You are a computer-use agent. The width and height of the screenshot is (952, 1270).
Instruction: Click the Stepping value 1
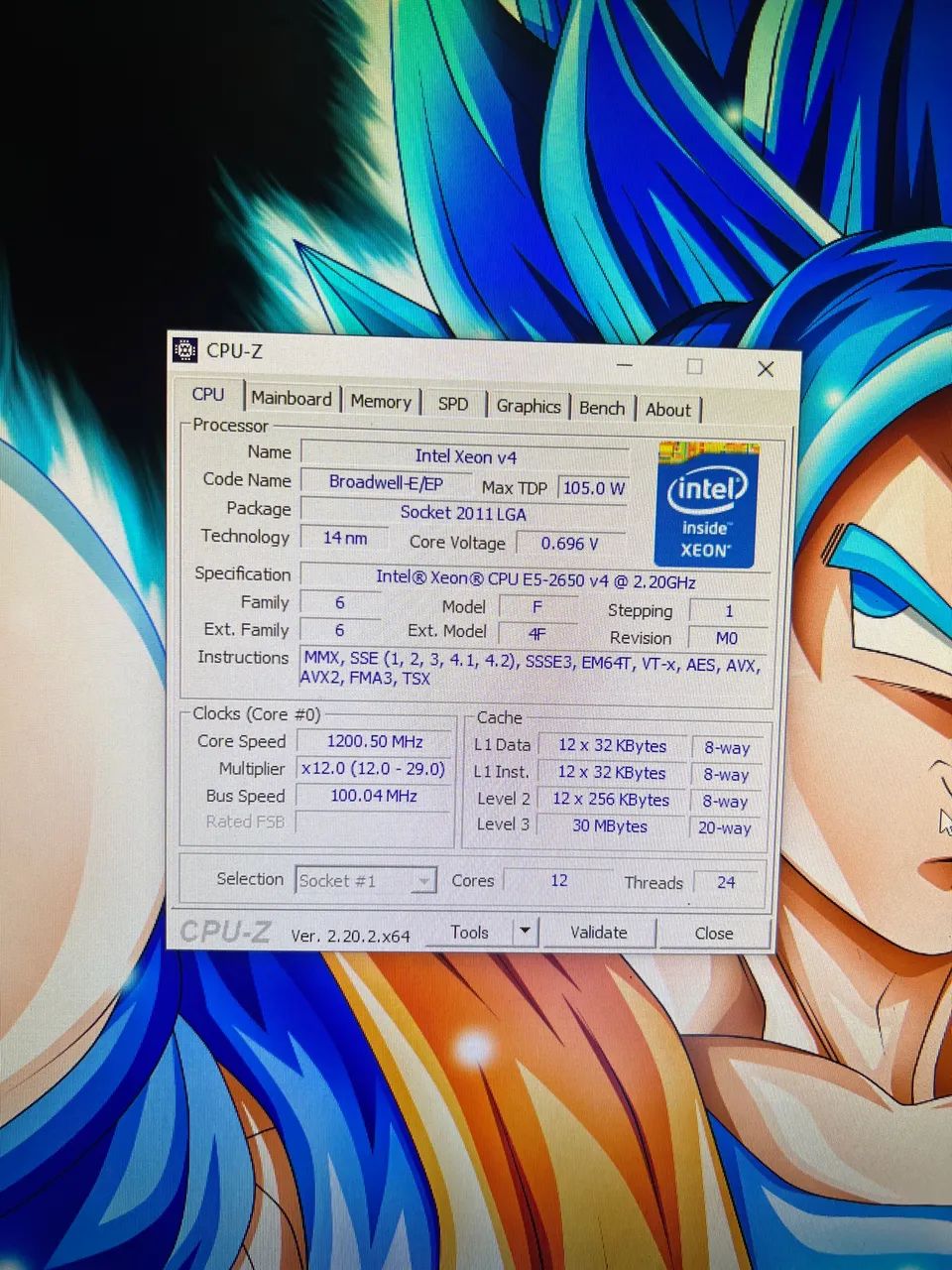click(x=729, y=611)
